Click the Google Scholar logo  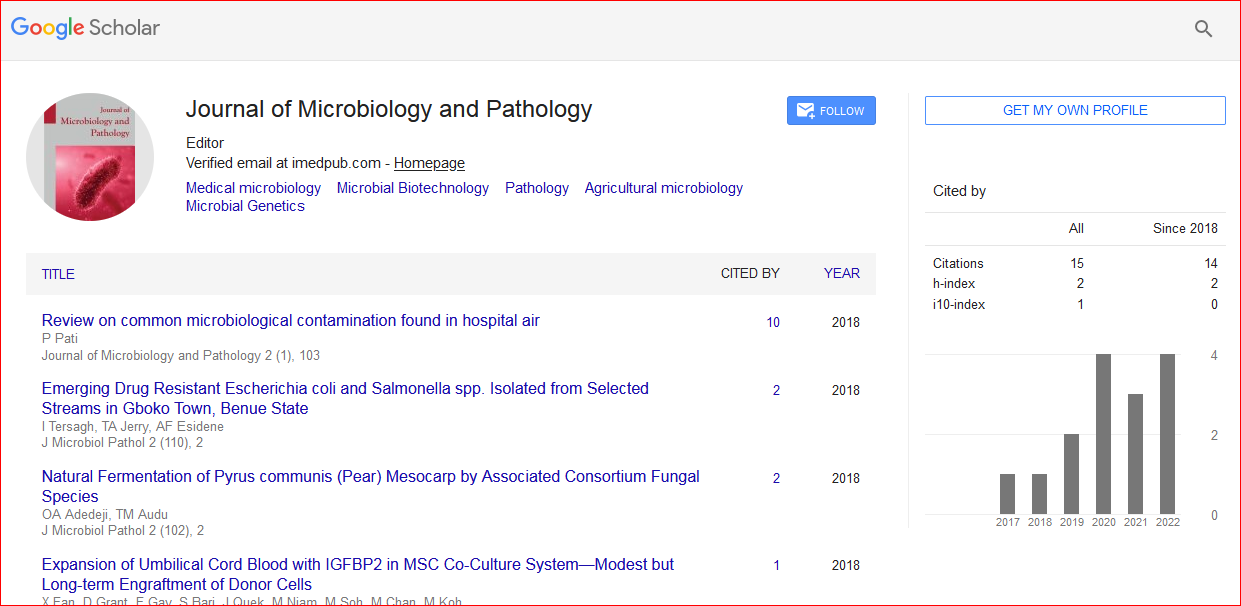click(x=86, y=28)
